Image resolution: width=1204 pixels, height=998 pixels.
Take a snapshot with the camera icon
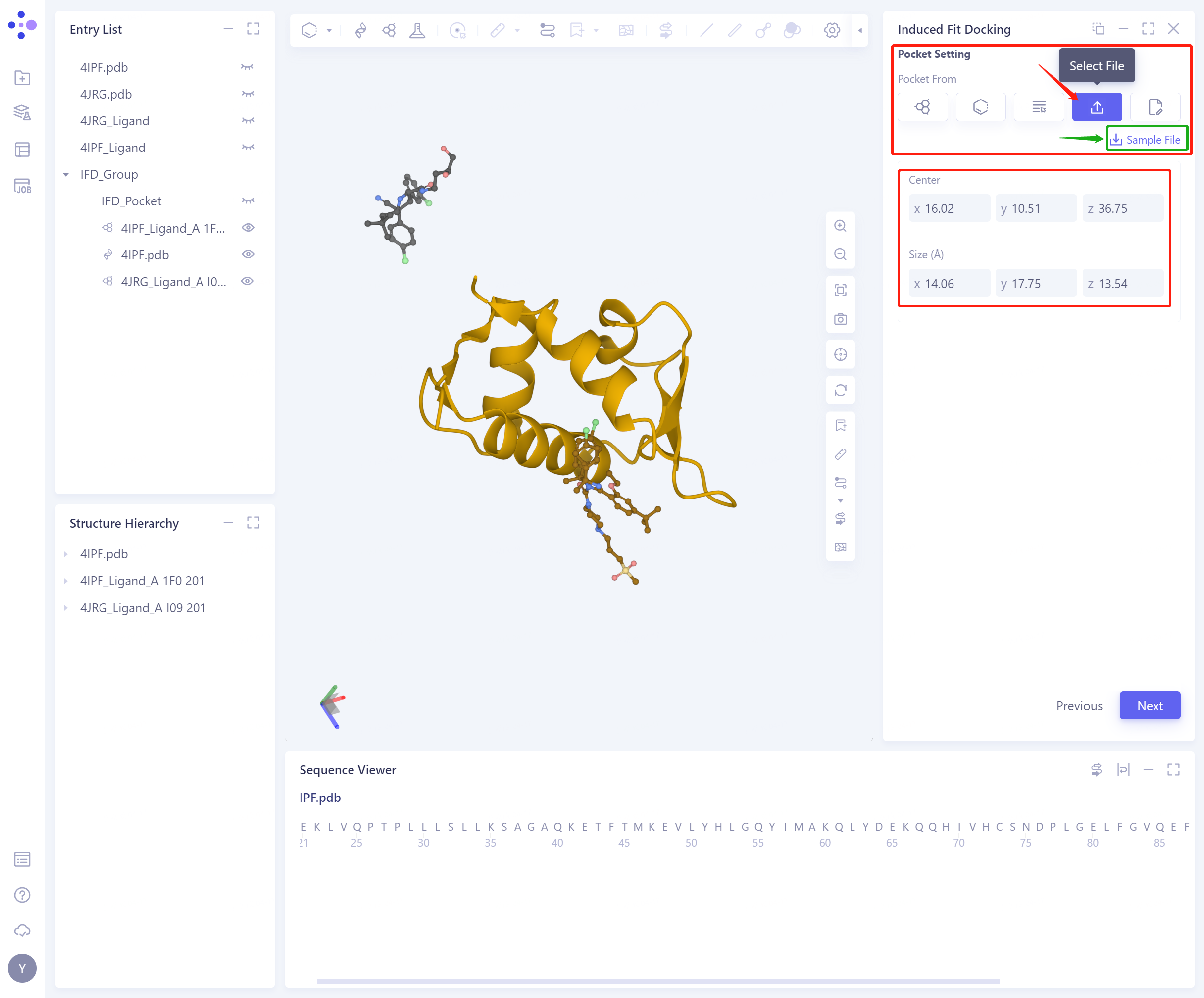[841, 319]
